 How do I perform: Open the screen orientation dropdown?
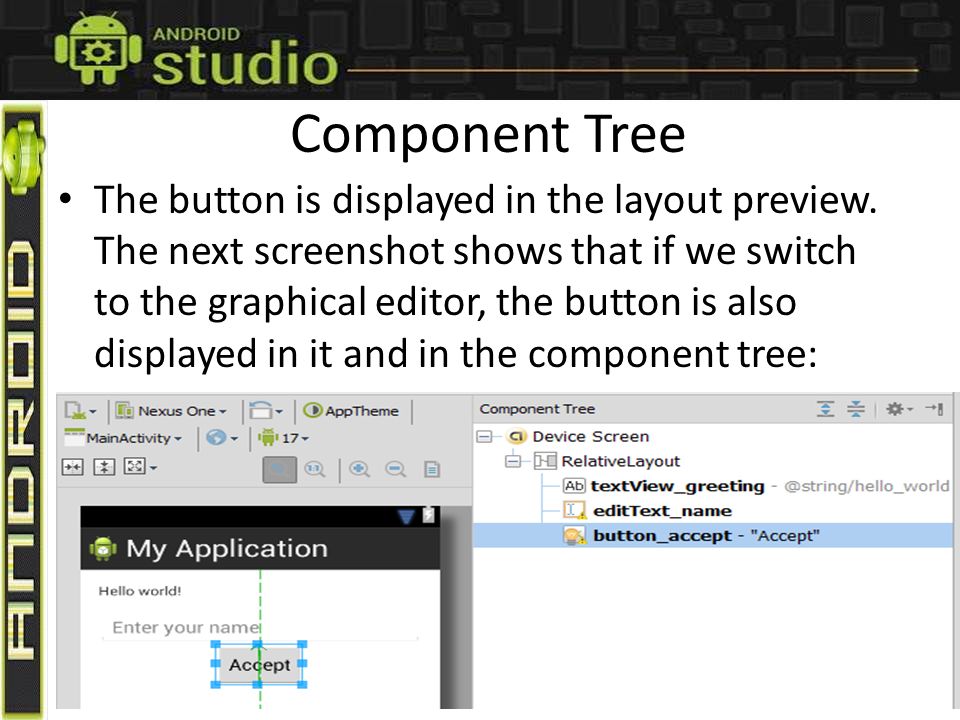(266, 411)
